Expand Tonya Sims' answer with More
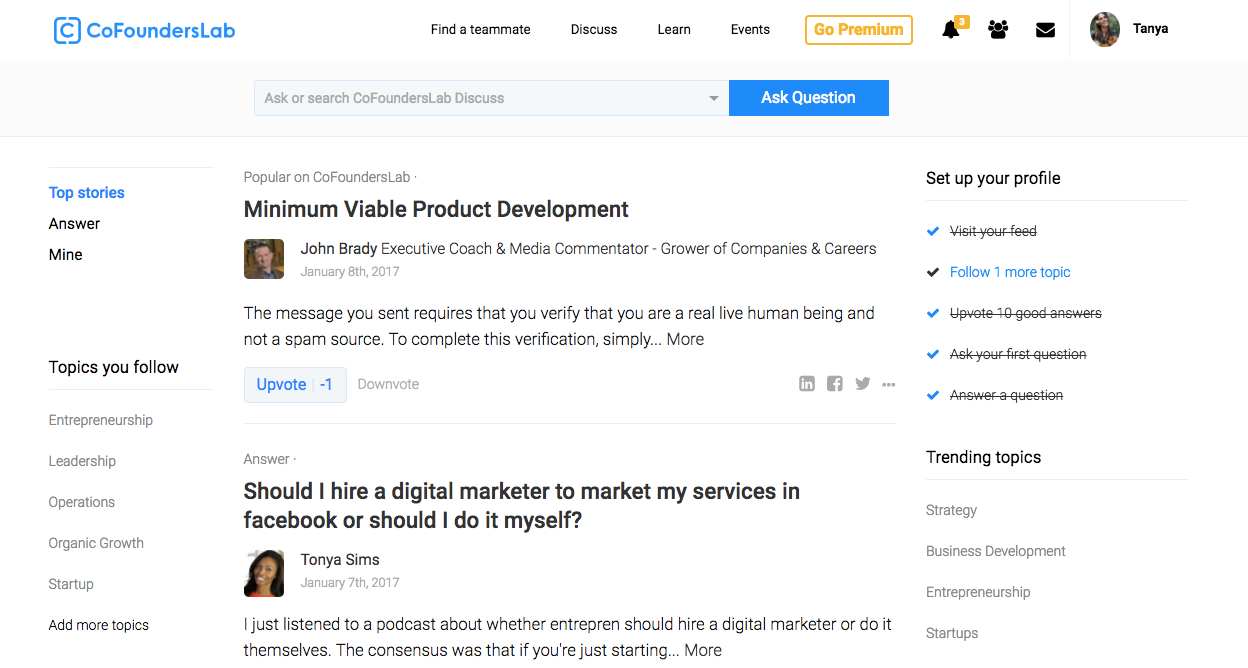 (x=703, y=650)
